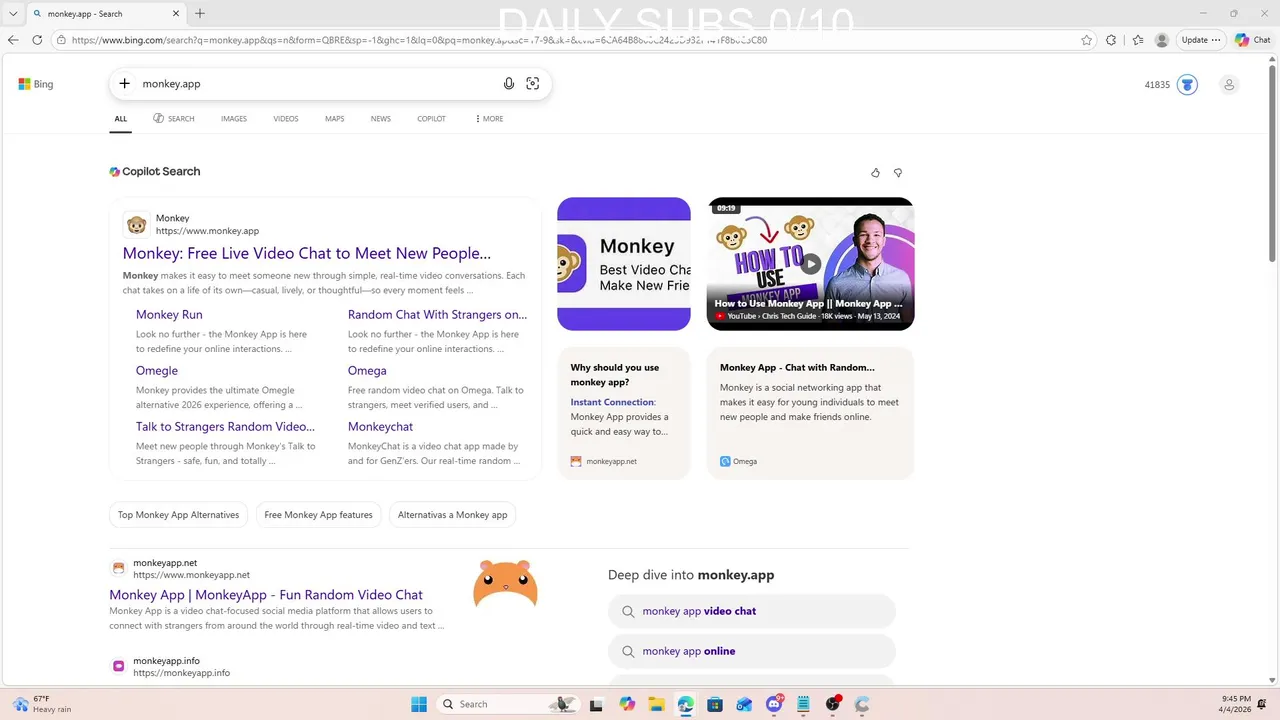Image resolution: width=1280 pixels, height=720 pixels.
Task: Switch to the IMAGES tab
Action: click(234, 119)
